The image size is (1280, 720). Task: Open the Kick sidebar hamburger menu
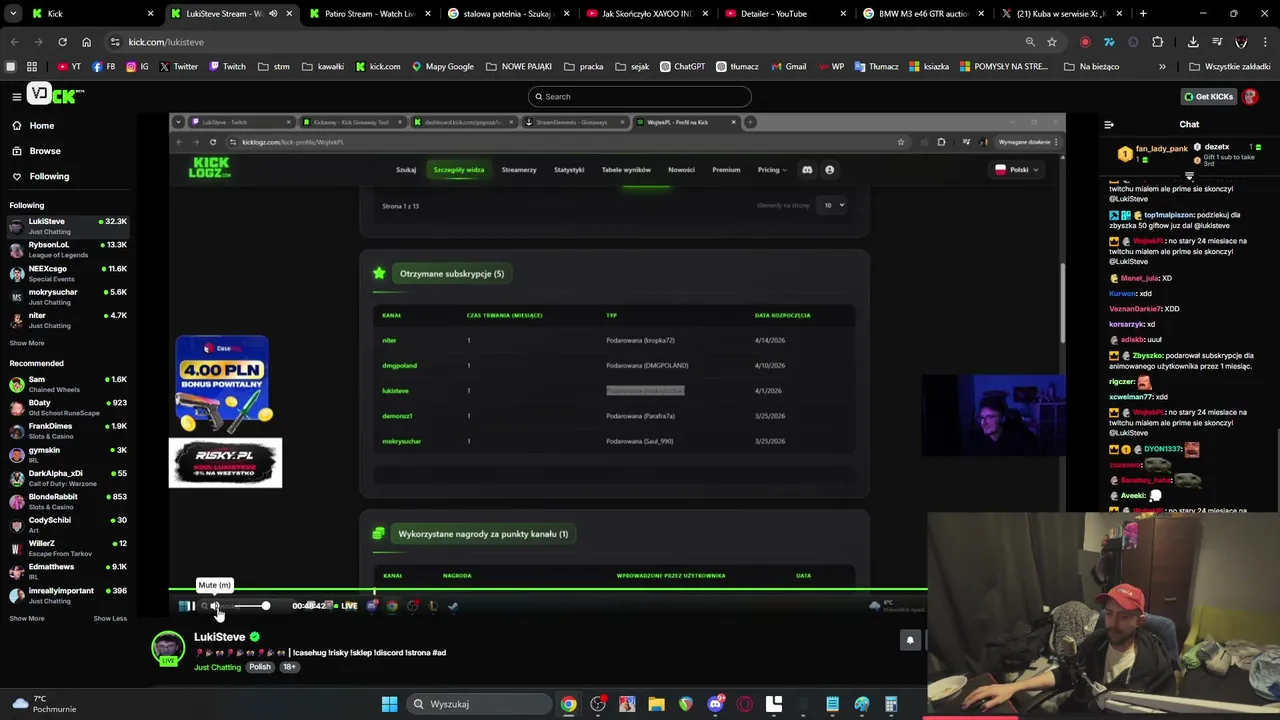click(16, 96)
